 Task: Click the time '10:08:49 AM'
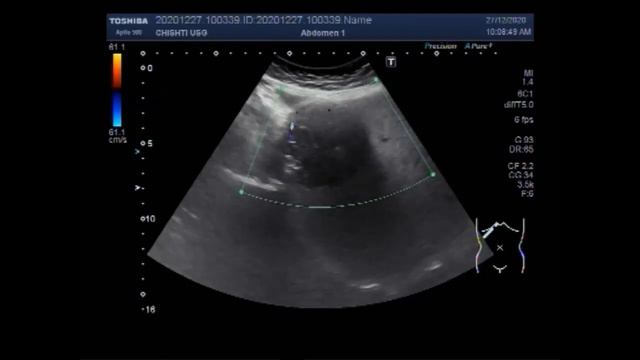pyautogui.click(x=508, y=32)
